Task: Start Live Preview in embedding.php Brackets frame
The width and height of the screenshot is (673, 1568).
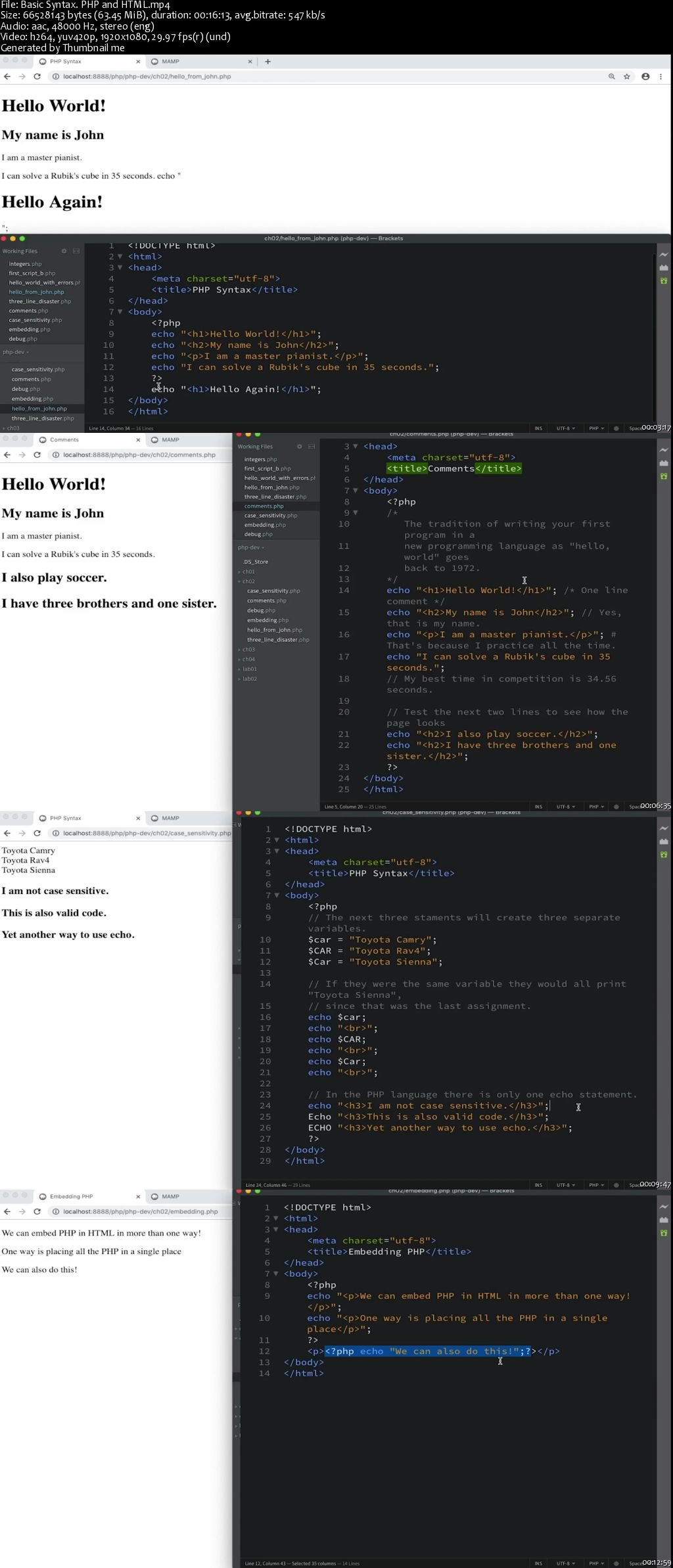Action: (x=664, y=1207)
